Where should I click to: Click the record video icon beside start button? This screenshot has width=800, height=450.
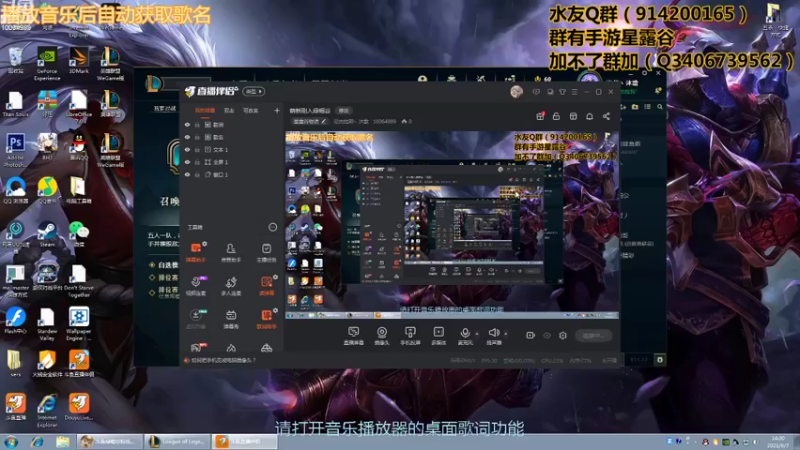pos(531,335)
